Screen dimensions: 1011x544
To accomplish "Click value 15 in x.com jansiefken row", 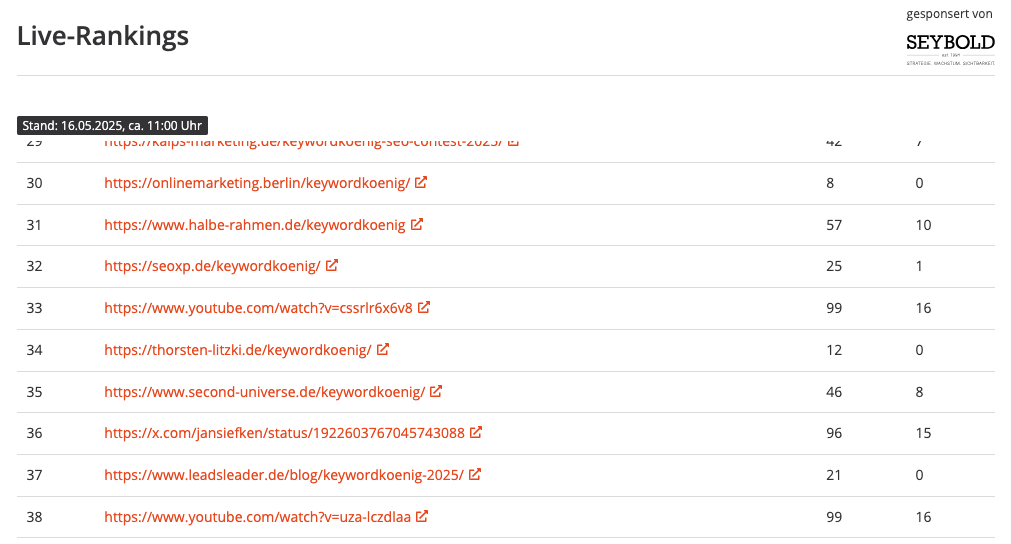I will [923, 433].
